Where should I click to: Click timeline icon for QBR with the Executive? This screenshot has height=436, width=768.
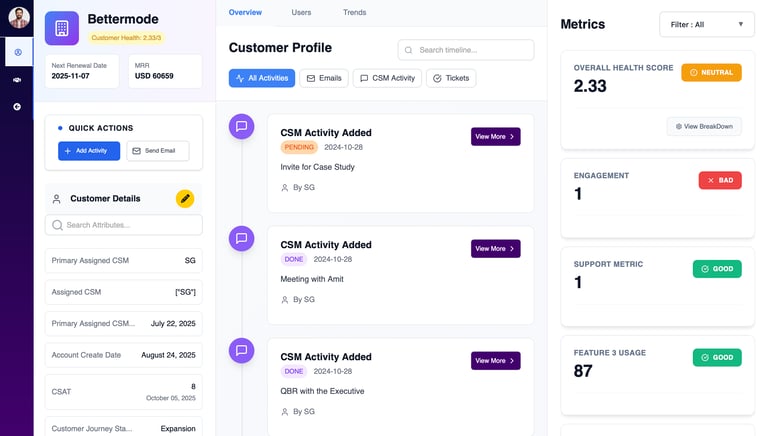click(x=241, y=350)
